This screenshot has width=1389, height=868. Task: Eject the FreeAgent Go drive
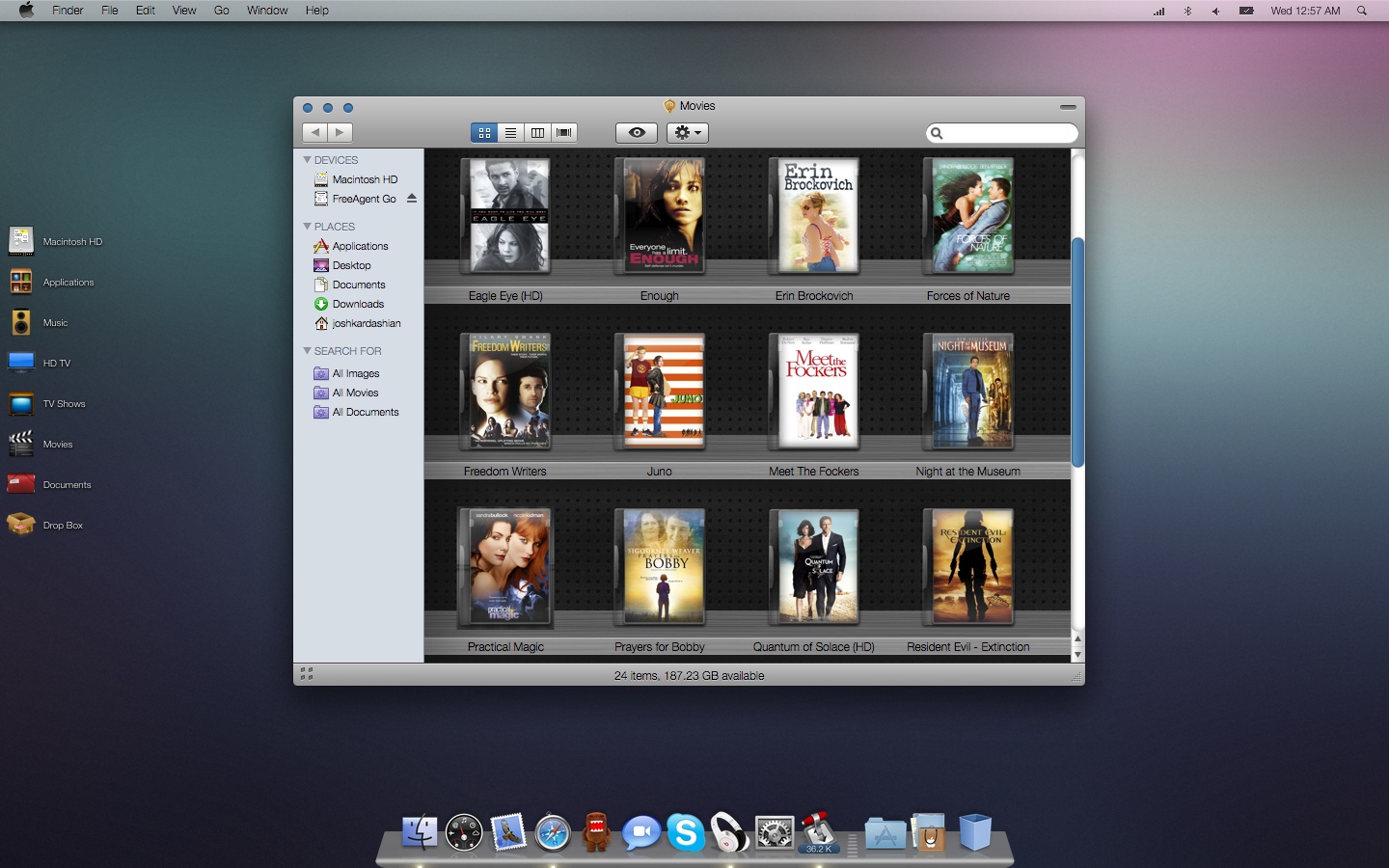[x=412, y=199]
